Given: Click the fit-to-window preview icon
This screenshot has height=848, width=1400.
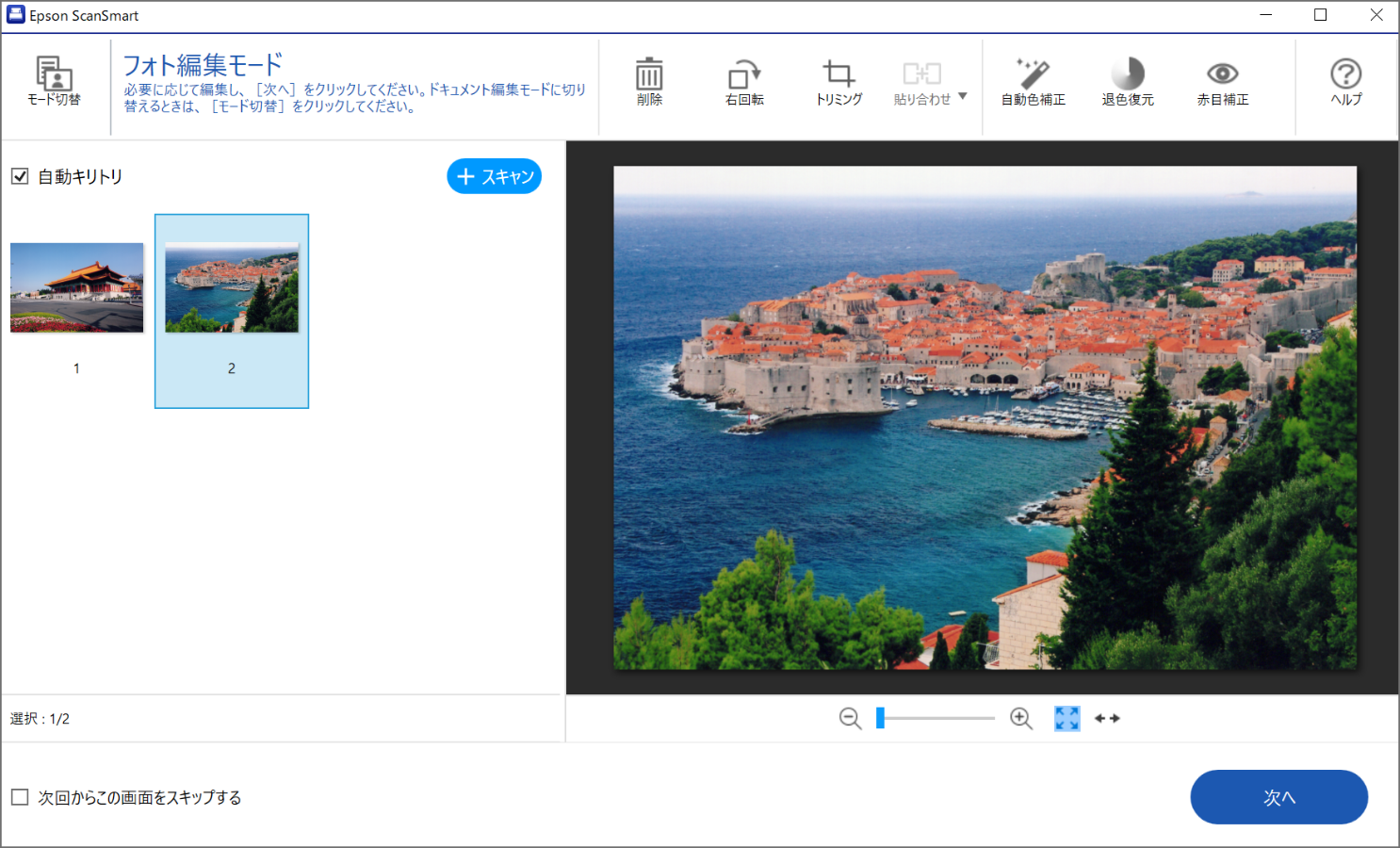Looking at the screenshot, I should point(1067,719).
